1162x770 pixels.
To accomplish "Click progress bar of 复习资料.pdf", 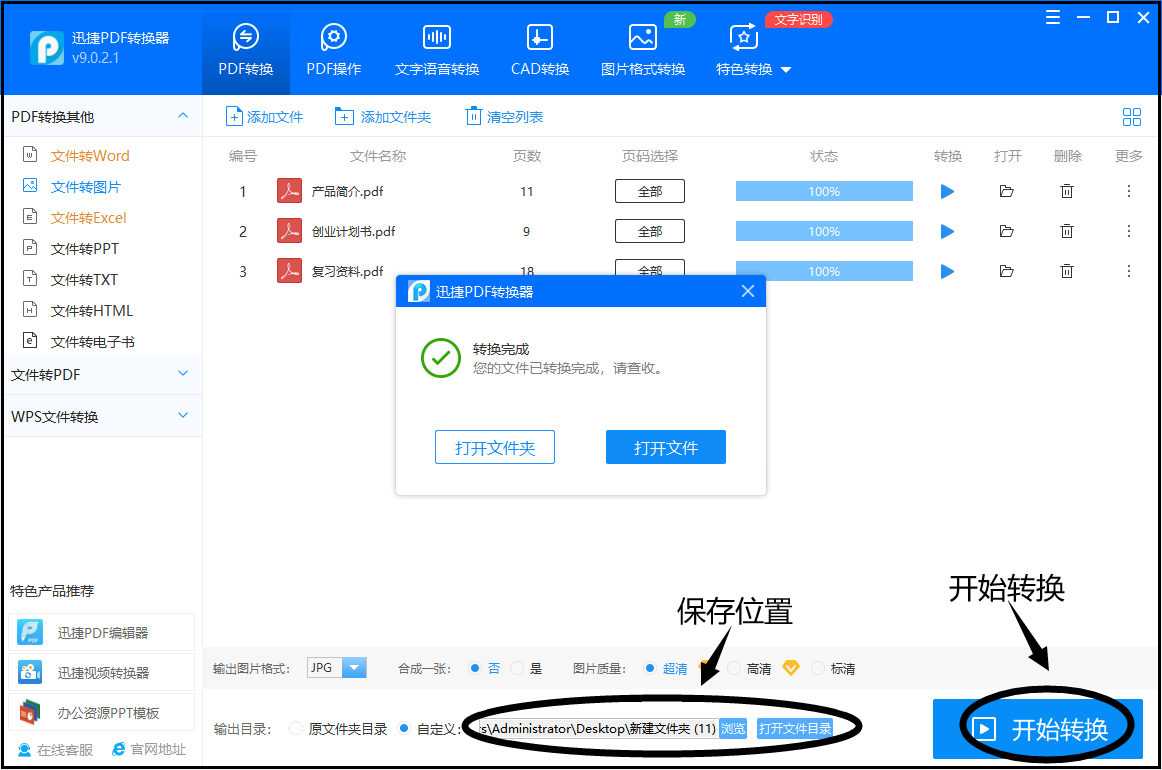I will pyautogui.click(x=824, y=271).
